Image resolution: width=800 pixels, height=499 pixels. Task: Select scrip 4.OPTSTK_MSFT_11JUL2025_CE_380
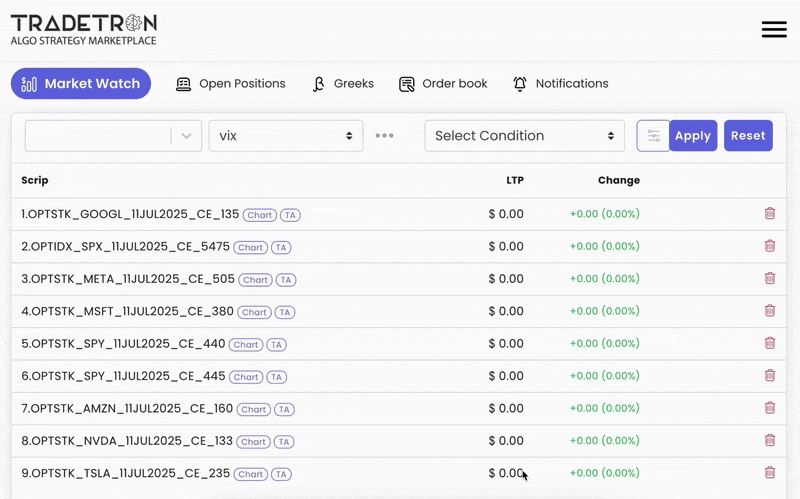(128, 311)
